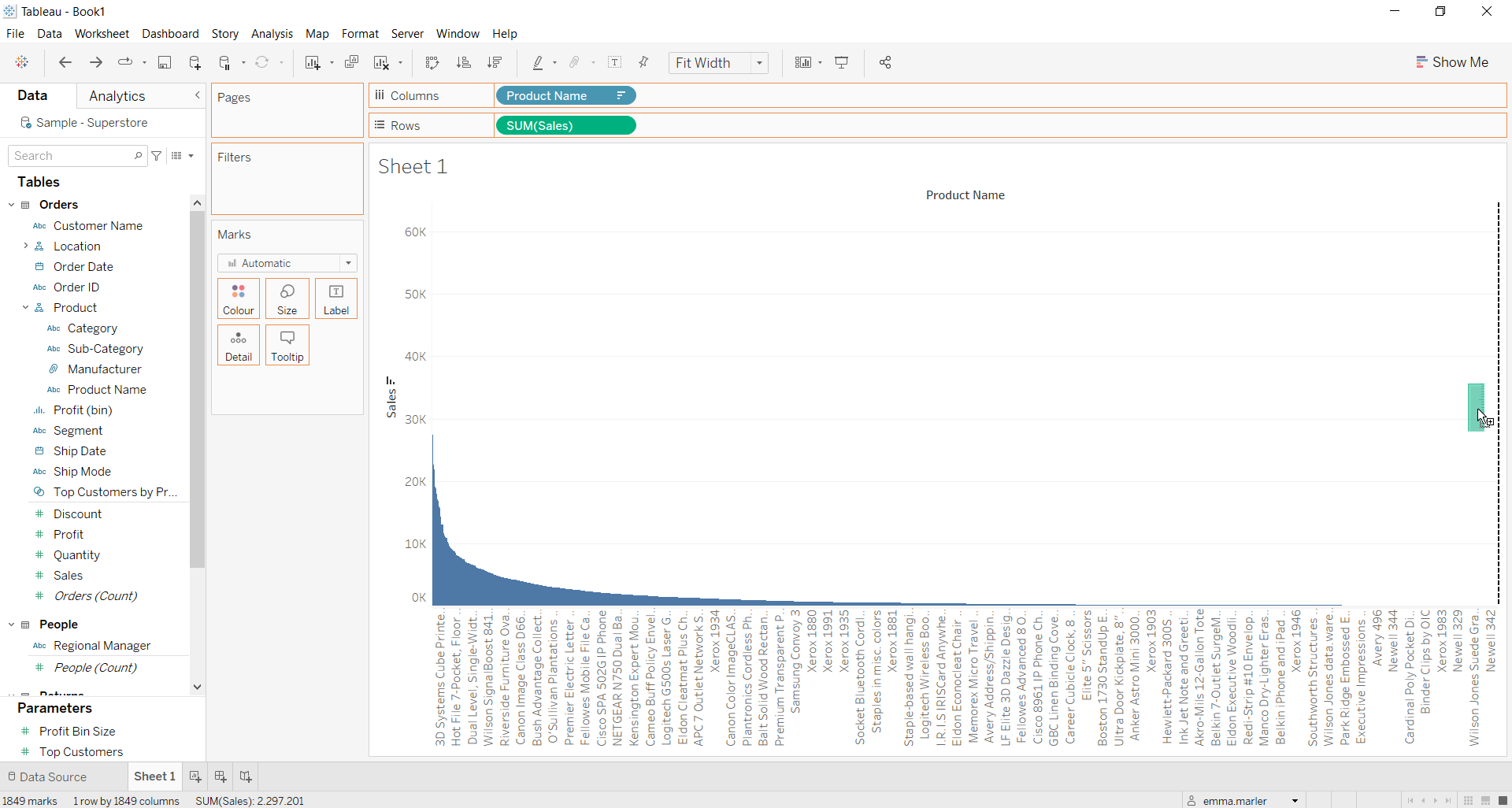Open the Show Me panel
Viewport: 1512px width, 808px height.
(x=1452, y=61)
